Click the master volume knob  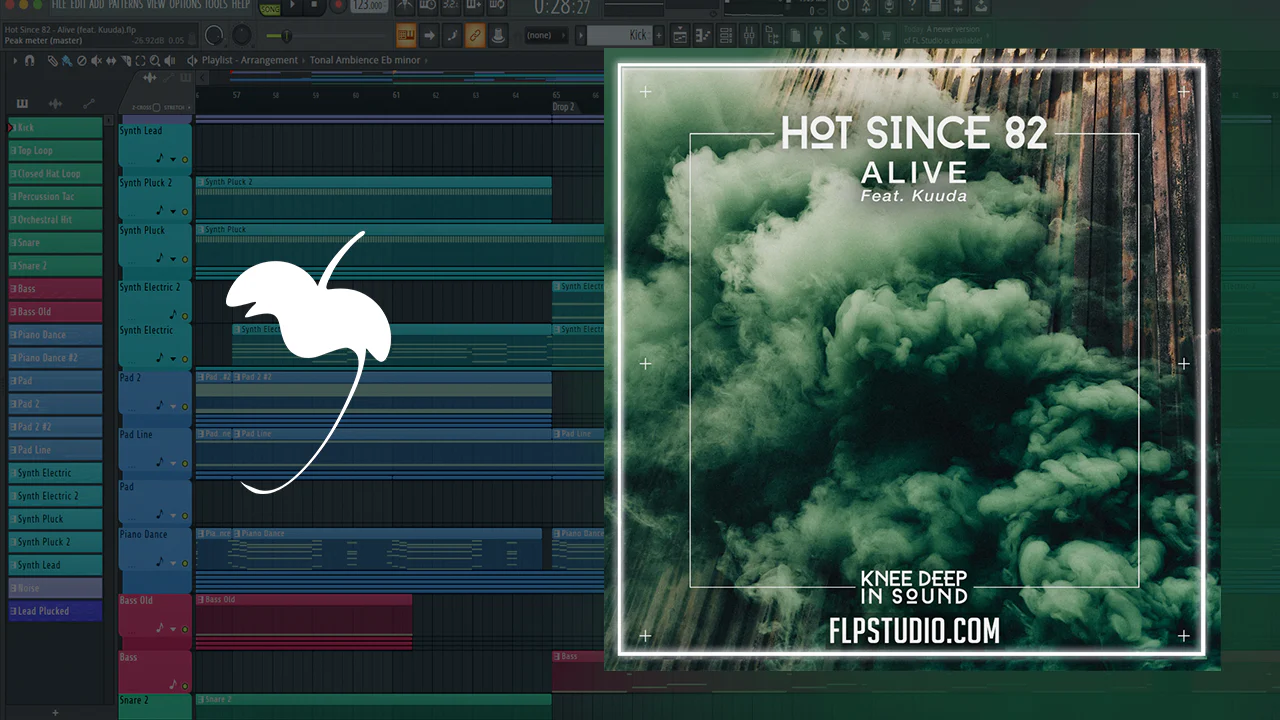[214, 36]
